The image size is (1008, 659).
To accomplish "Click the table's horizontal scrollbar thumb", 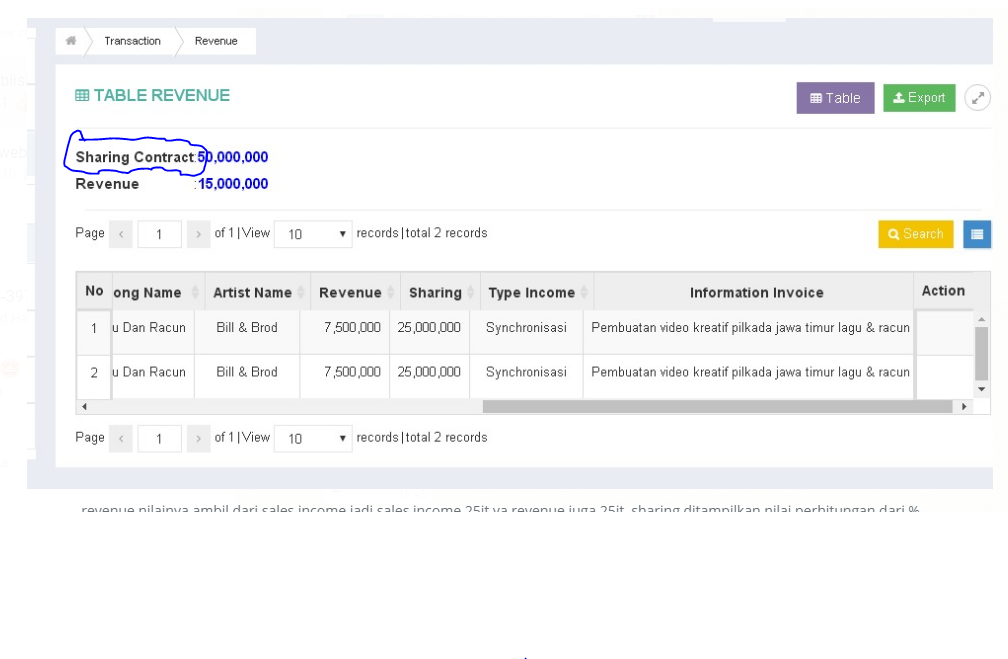I will [x=716, y=407].
